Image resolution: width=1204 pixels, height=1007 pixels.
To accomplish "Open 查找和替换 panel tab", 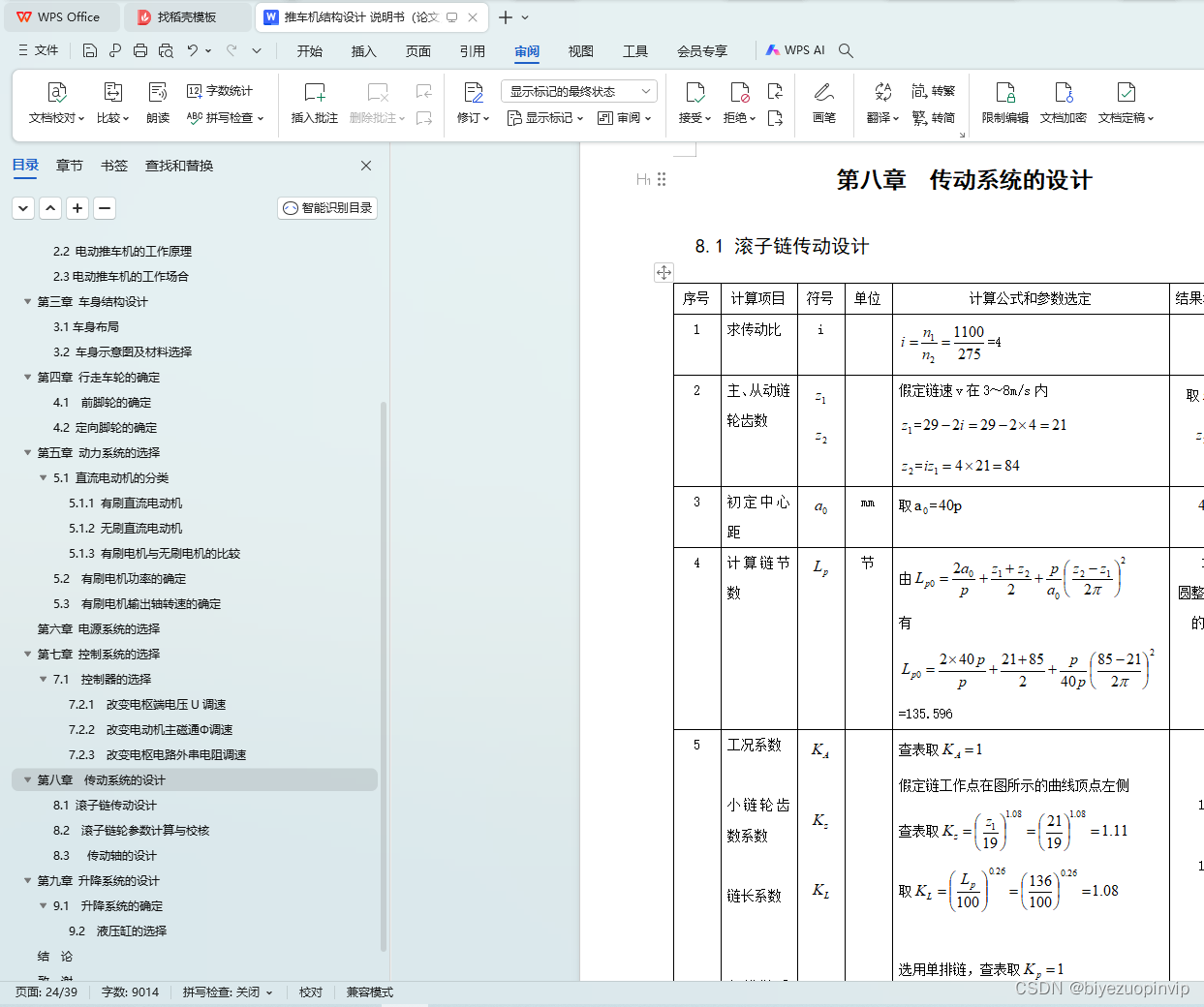I will tap(179, 166).
